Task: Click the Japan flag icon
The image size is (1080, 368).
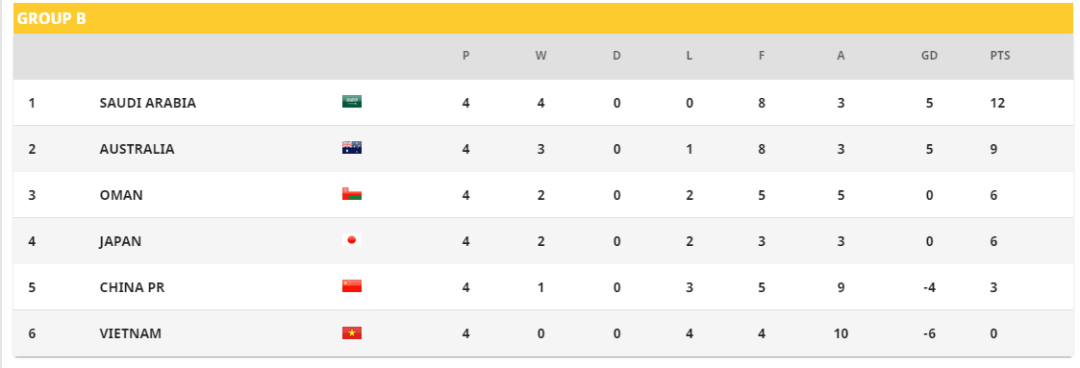Action: click(352, 241)
